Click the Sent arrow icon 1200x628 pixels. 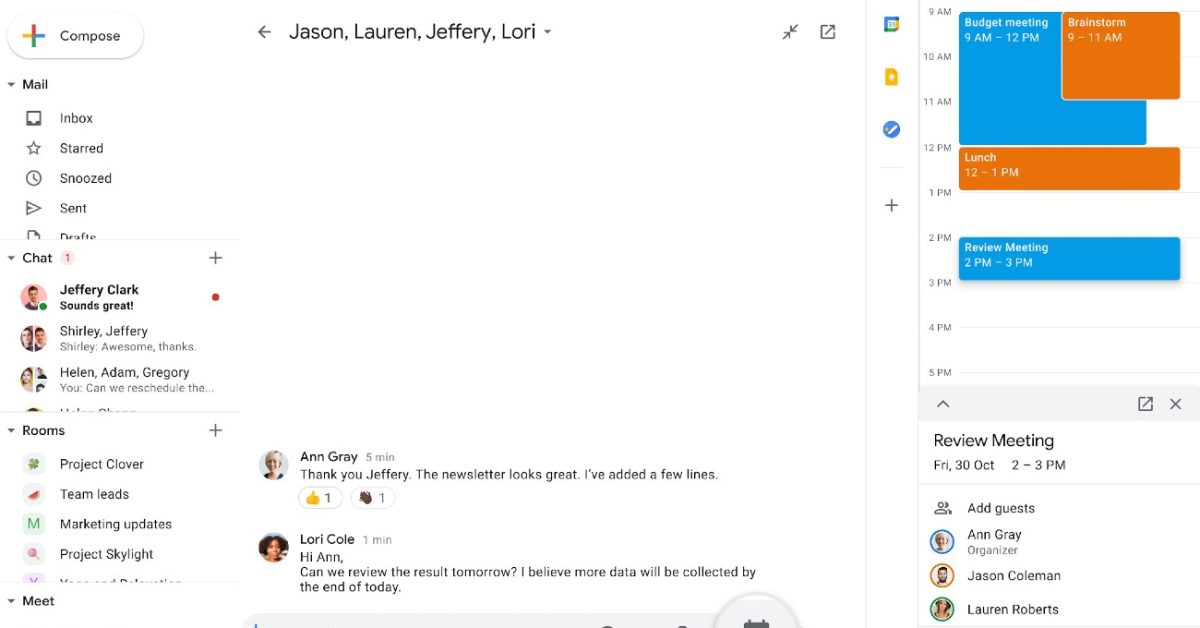coord(34,208)
